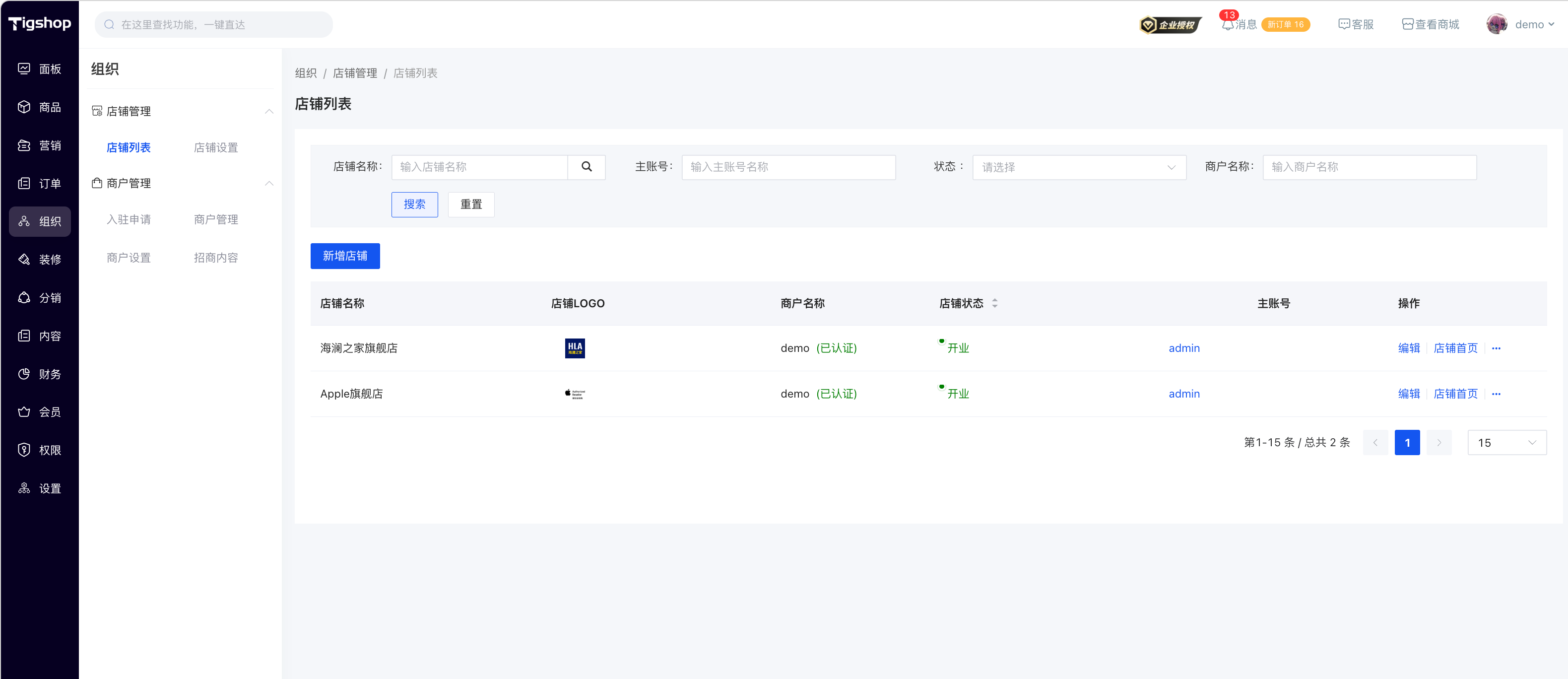Open 入驻申请 submenu item
The image size is (1568, 679).
[x=129, y=219]
